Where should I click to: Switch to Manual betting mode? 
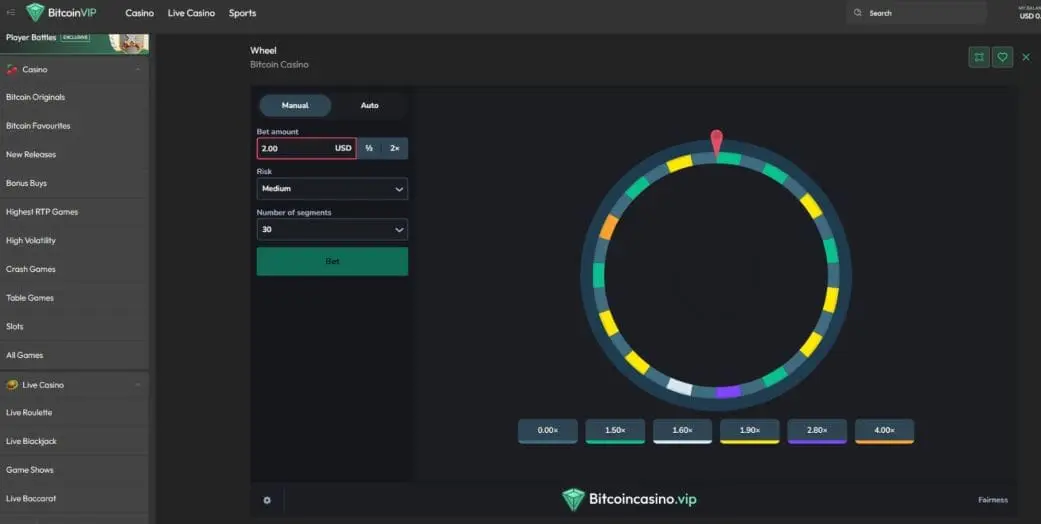[295, 105]
